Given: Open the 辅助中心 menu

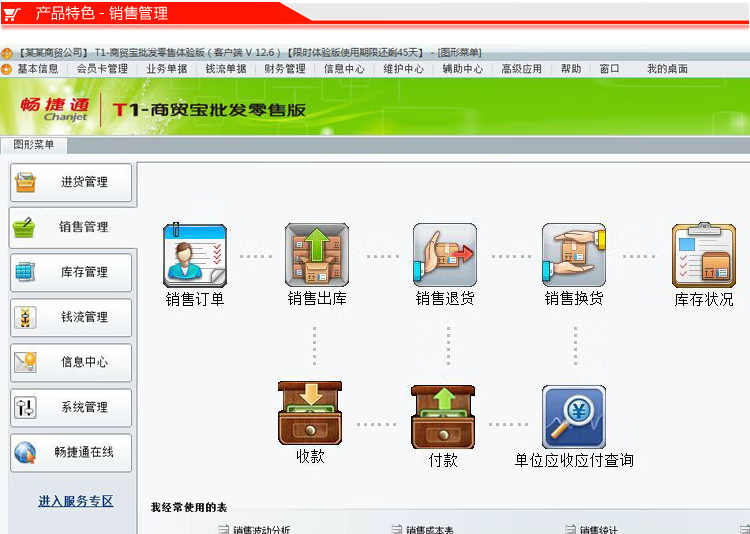Looking at the screenshot, I should click(463, 69).
